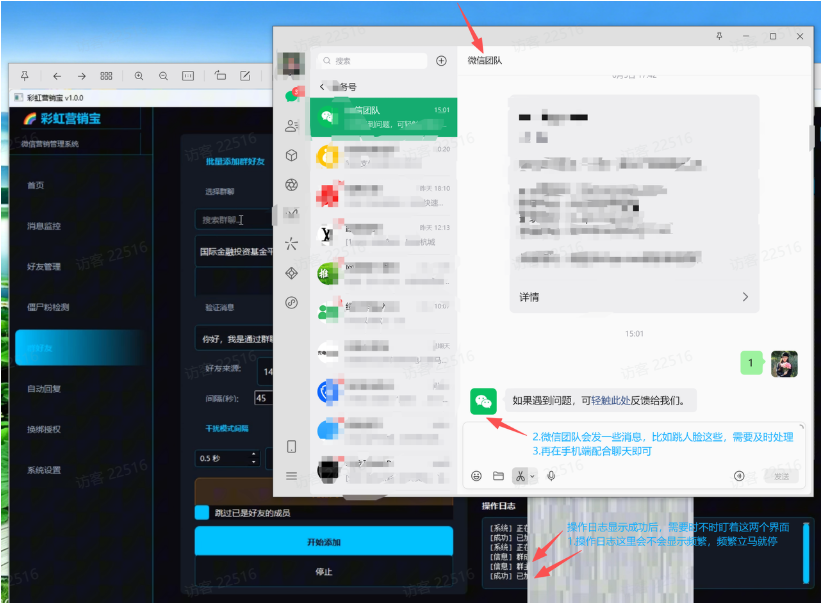Zoom out with the magnifier minus icon
Screen dimensions: 821x603
coord(163,76)
